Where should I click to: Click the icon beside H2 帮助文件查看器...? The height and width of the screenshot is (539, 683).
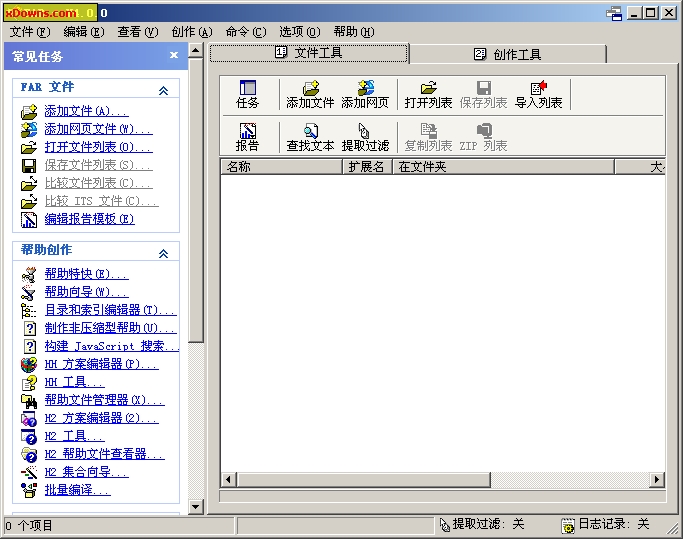click(x=29, y=454)
